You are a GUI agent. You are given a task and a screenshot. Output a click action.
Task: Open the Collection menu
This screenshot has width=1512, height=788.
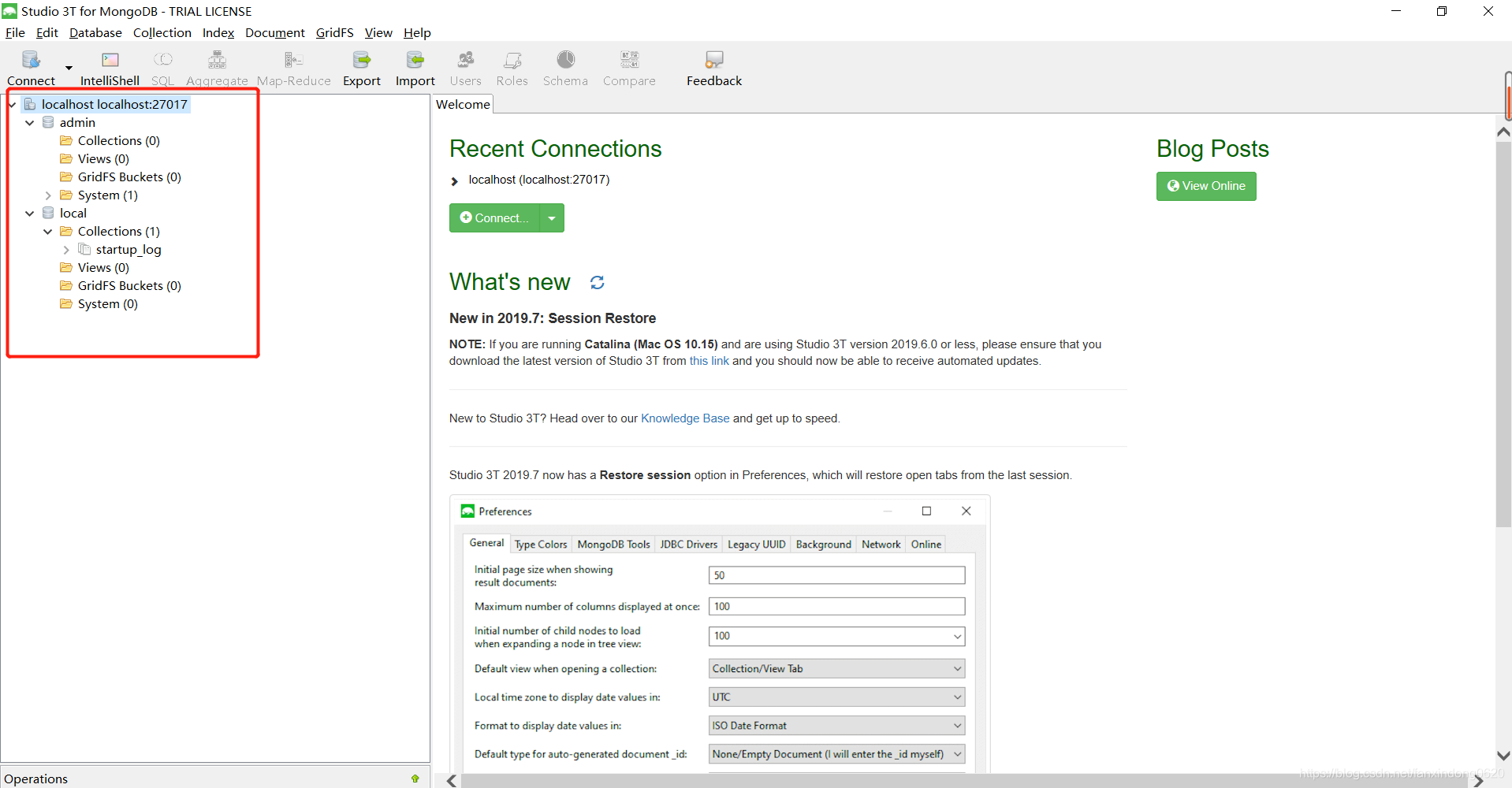(162, 32)
